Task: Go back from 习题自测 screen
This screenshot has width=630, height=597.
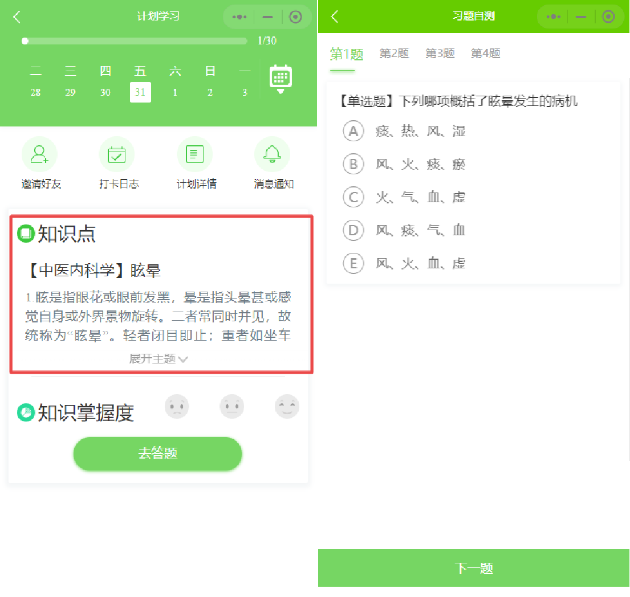Action: pyautogui.click(x=334, y=17)
